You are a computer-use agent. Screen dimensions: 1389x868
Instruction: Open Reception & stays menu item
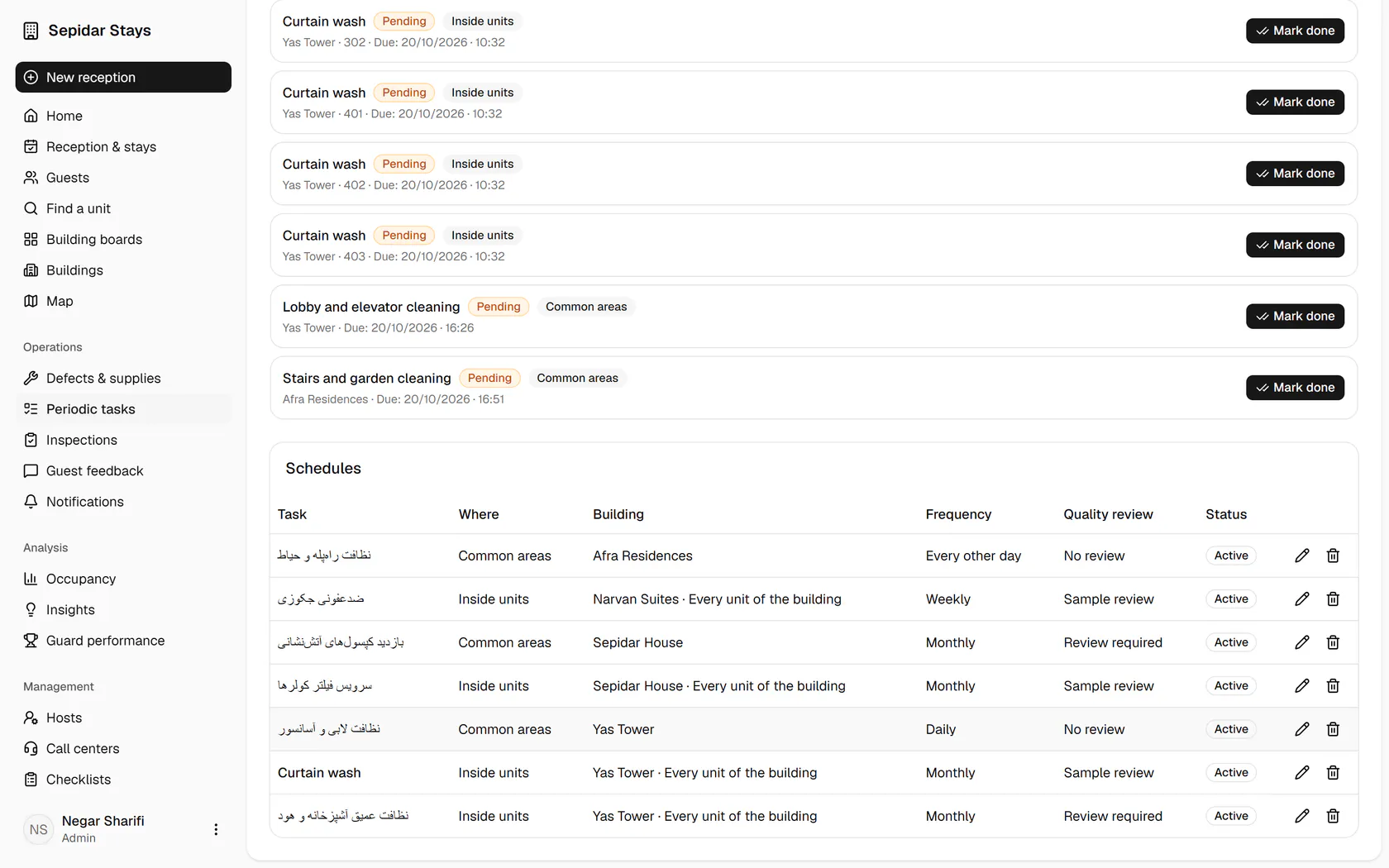[123, 146]
